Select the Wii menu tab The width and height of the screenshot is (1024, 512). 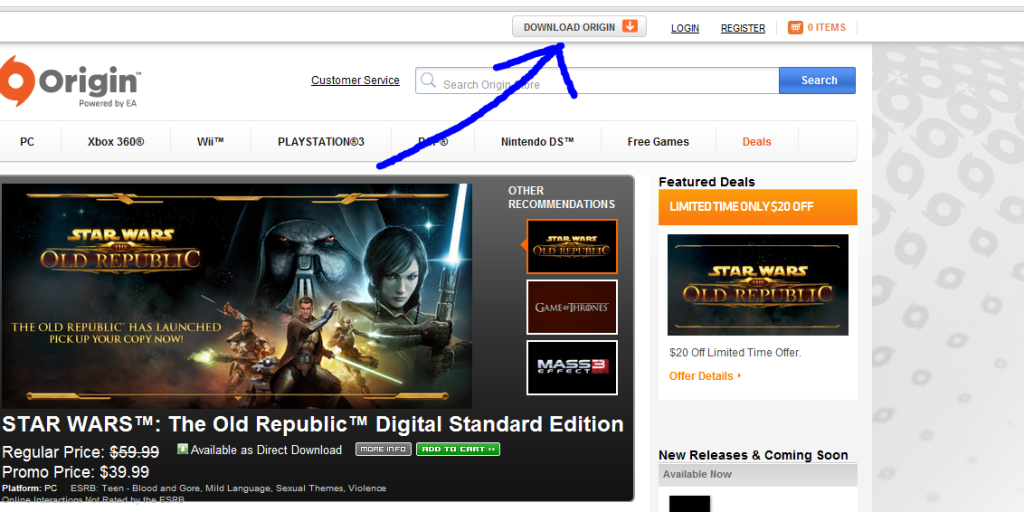coord(210,142)
